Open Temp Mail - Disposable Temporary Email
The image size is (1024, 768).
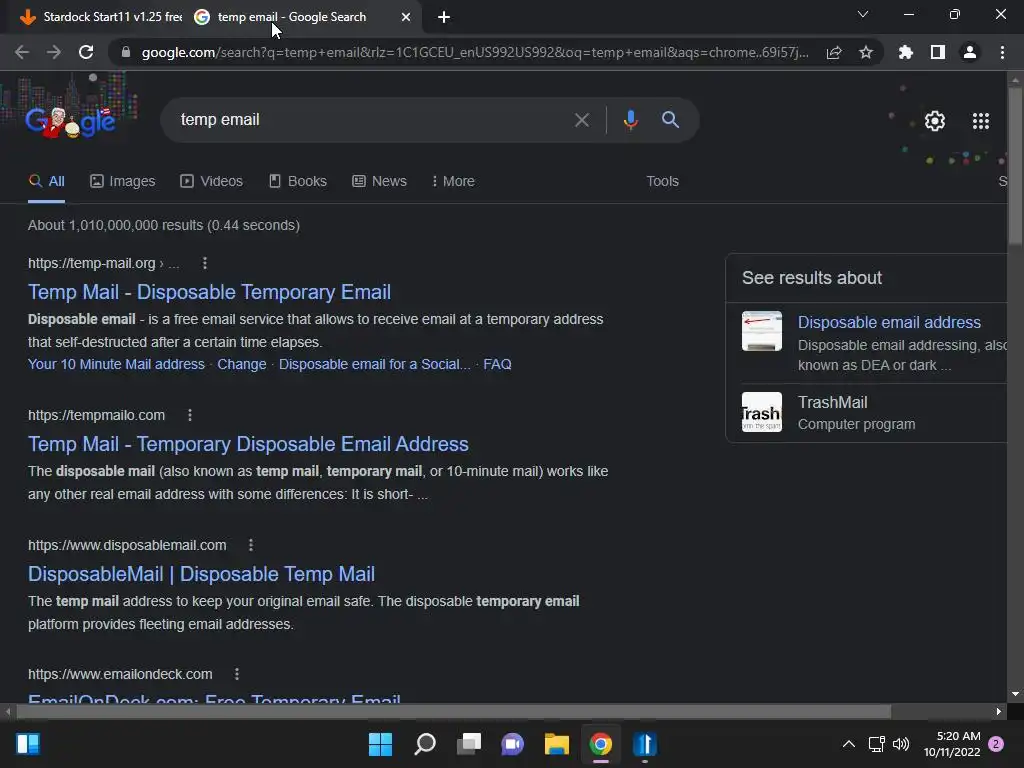click(x=209, y=292)
